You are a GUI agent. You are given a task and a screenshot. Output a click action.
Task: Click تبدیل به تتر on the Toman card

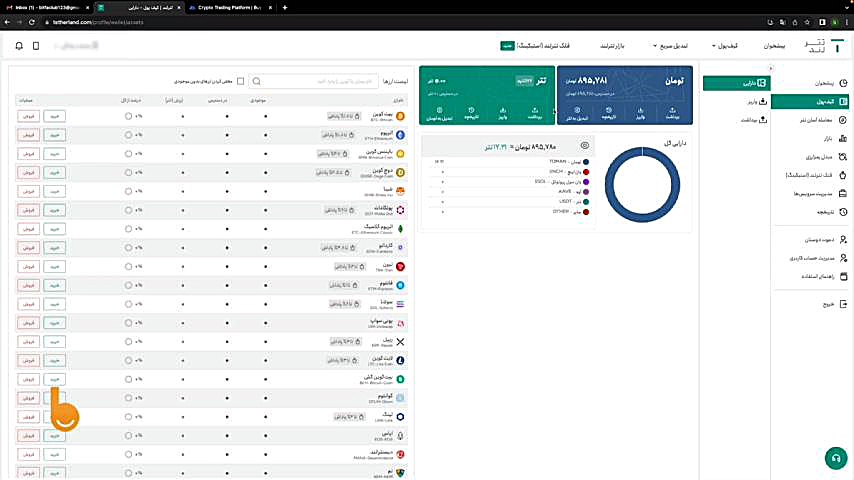[x=577, y=113]
